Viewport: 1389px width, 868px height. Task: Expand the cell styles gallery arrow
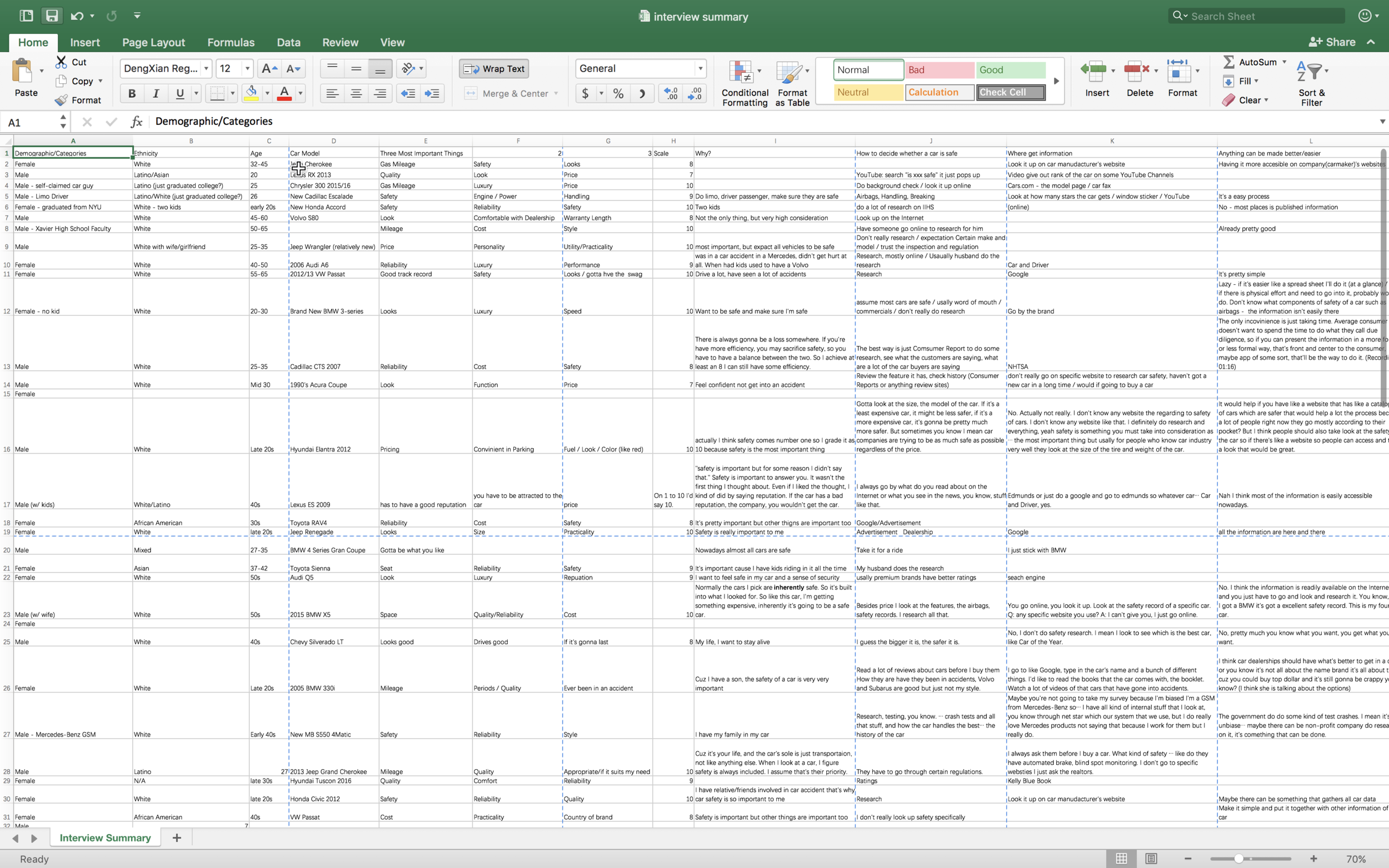1056,81
